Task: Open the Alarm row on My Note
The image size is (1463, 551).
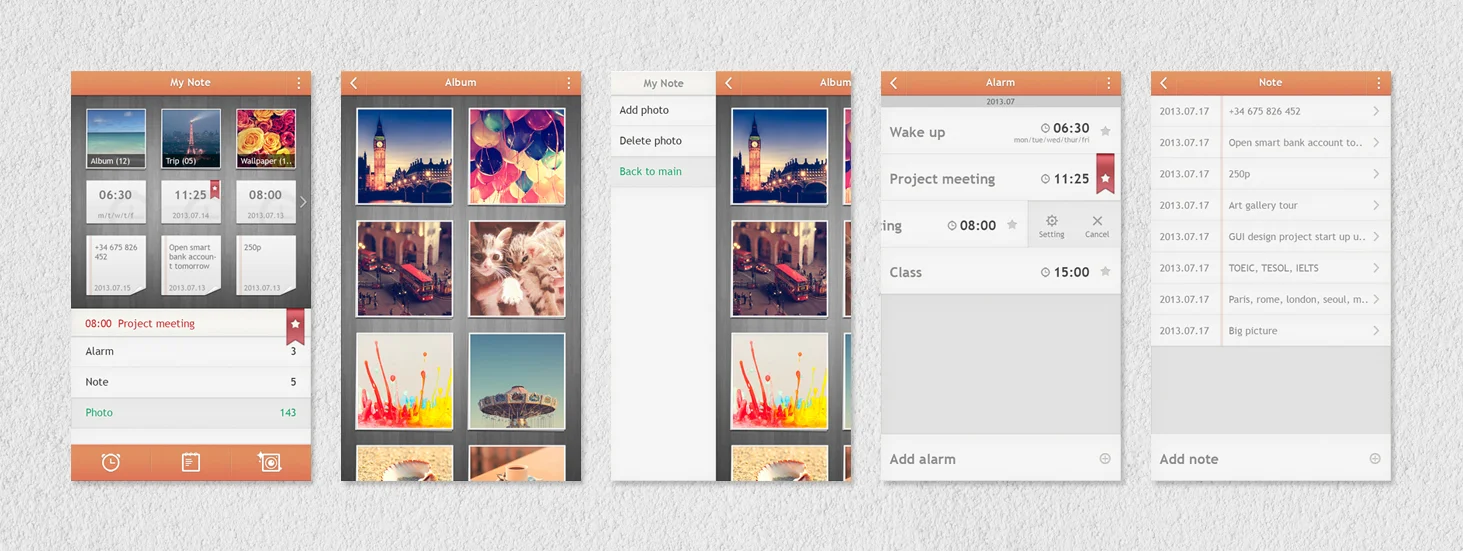Action: pos(191,352)
